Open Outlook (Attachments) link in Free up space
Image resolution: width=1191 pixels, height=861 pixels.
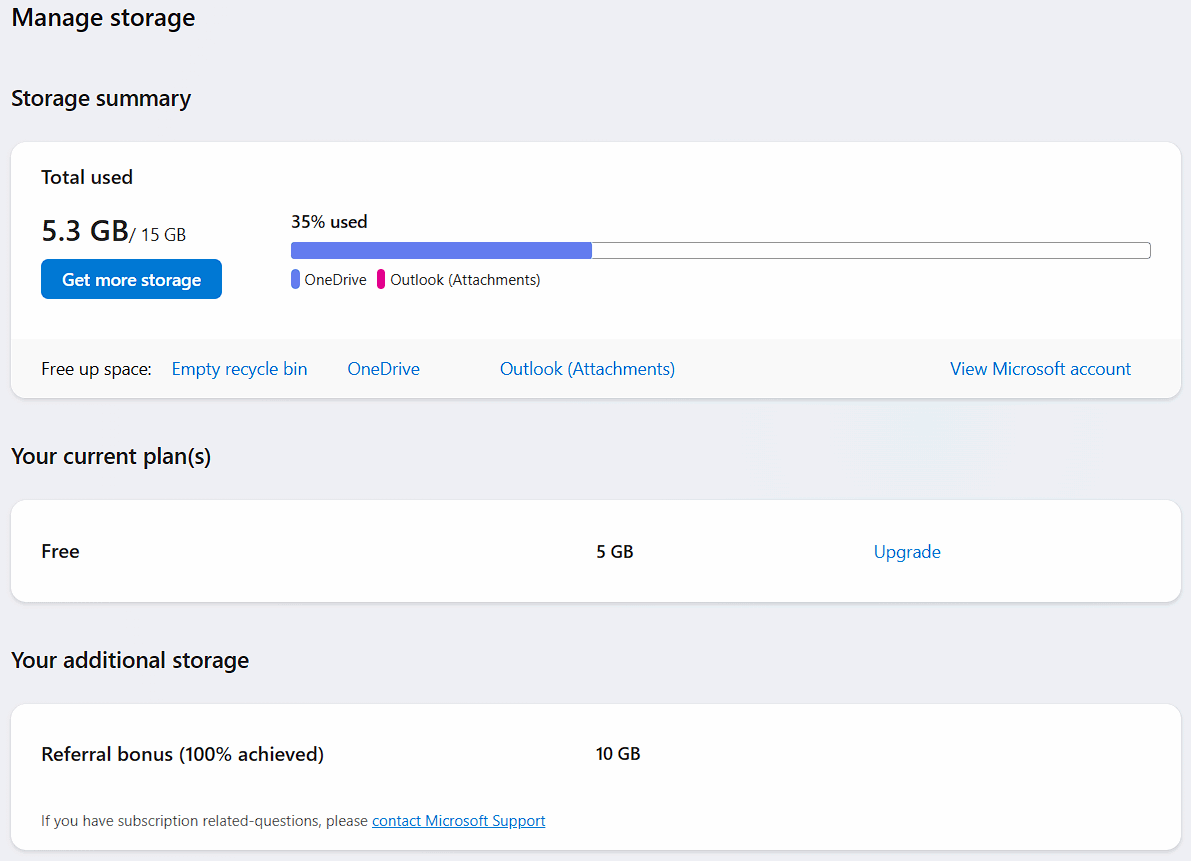587,369
